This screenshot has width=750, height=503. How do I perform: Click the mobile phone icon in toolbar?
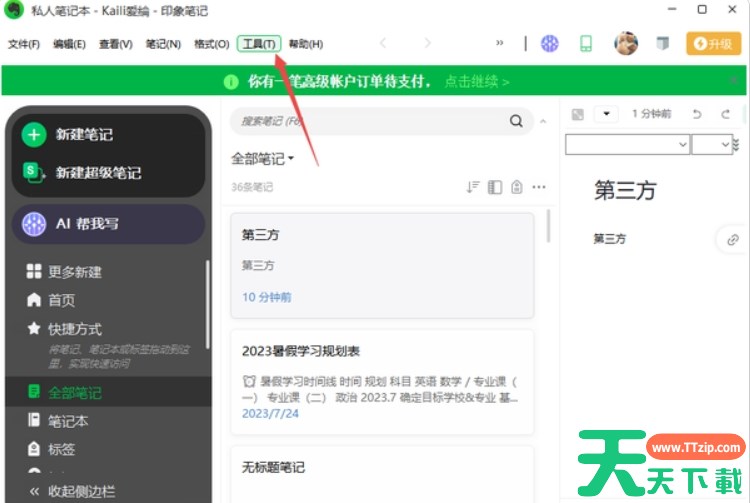pos(586,44)
